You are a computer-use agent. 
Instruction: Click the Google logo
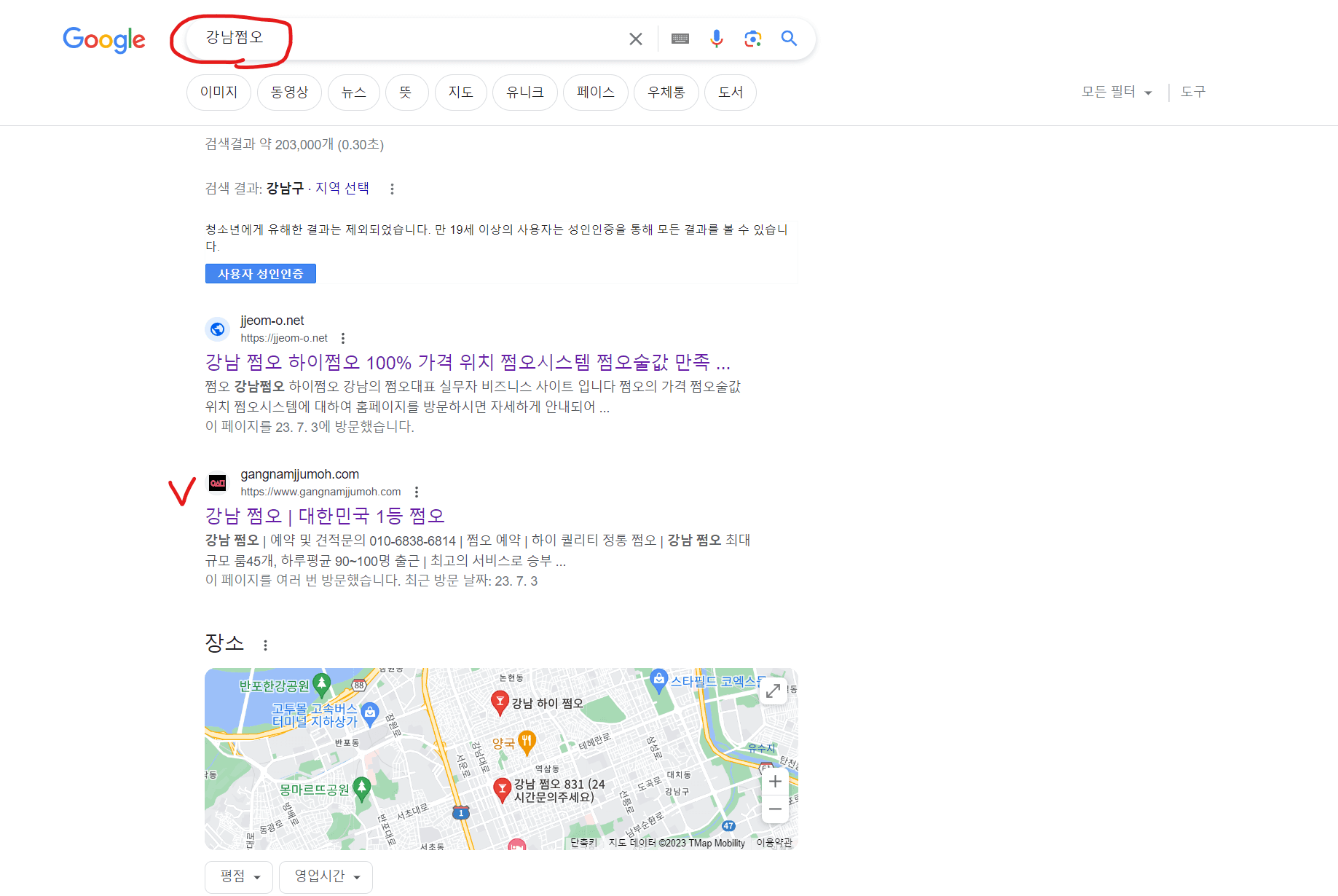(104, 39)
